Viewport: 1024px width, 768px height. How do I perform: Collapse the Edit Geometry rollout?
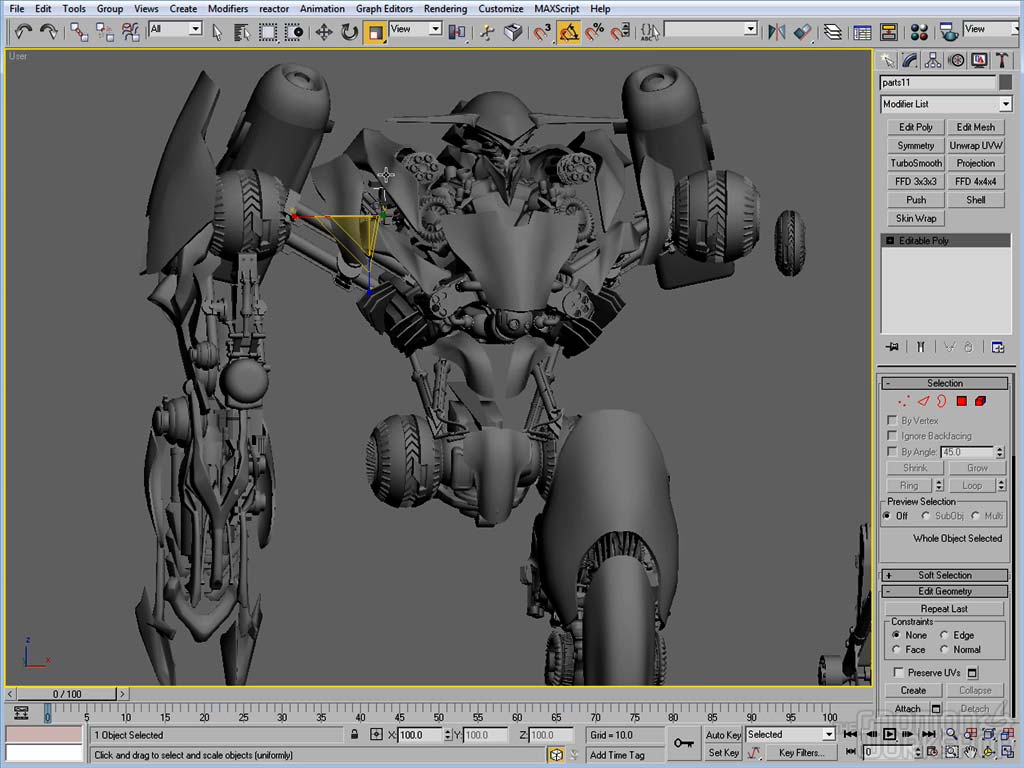944,591
